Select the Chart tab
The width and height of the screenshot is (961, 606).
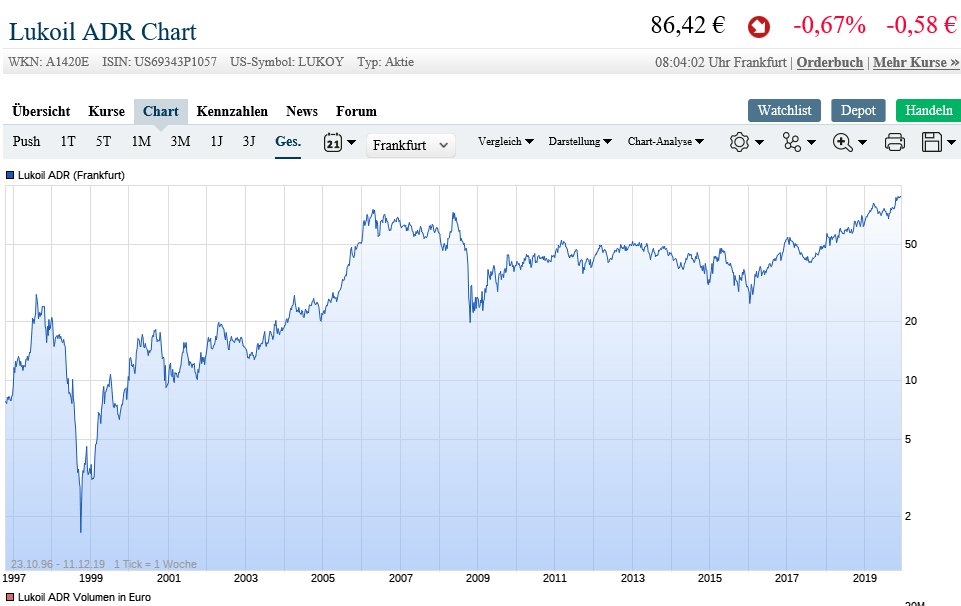tap(161, 112)
